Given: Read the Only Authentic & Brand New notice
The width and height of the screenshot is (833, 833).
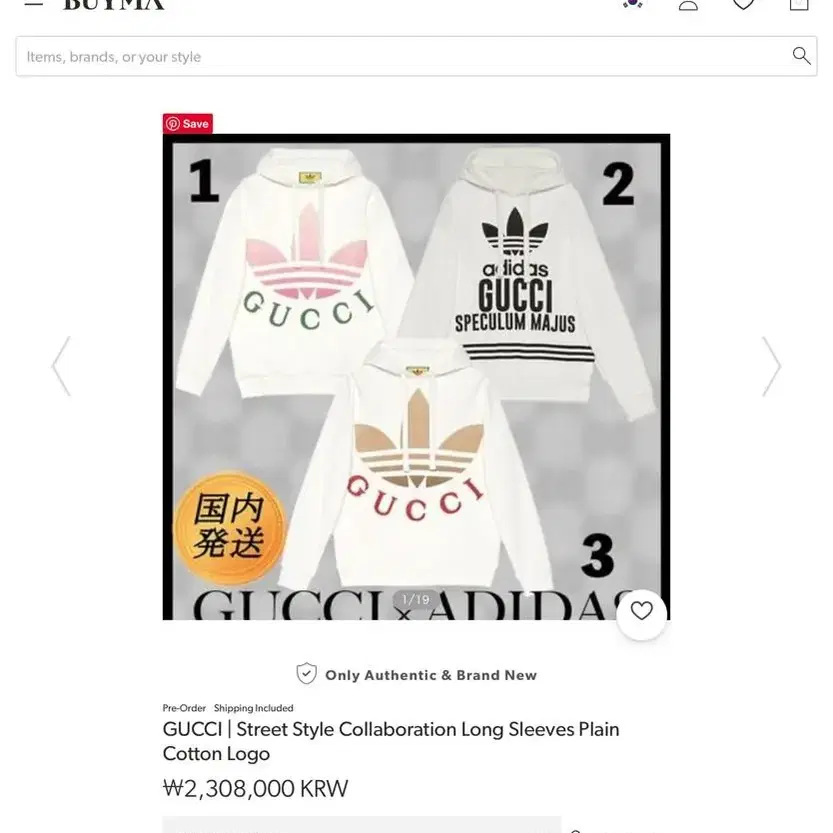Looking at the screenshot, I should pyautogui.click(x=431, y=675).
